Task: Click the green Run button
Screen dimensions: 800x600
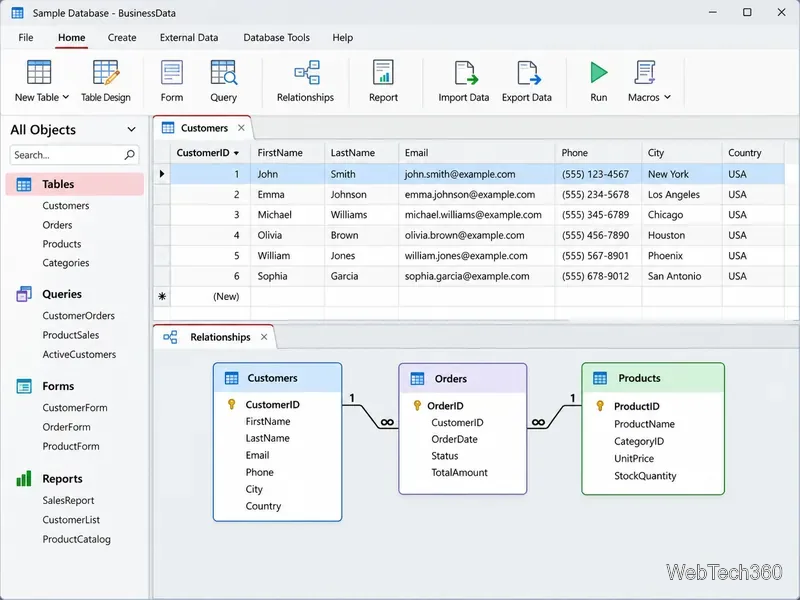Action: tap(598, 72)
